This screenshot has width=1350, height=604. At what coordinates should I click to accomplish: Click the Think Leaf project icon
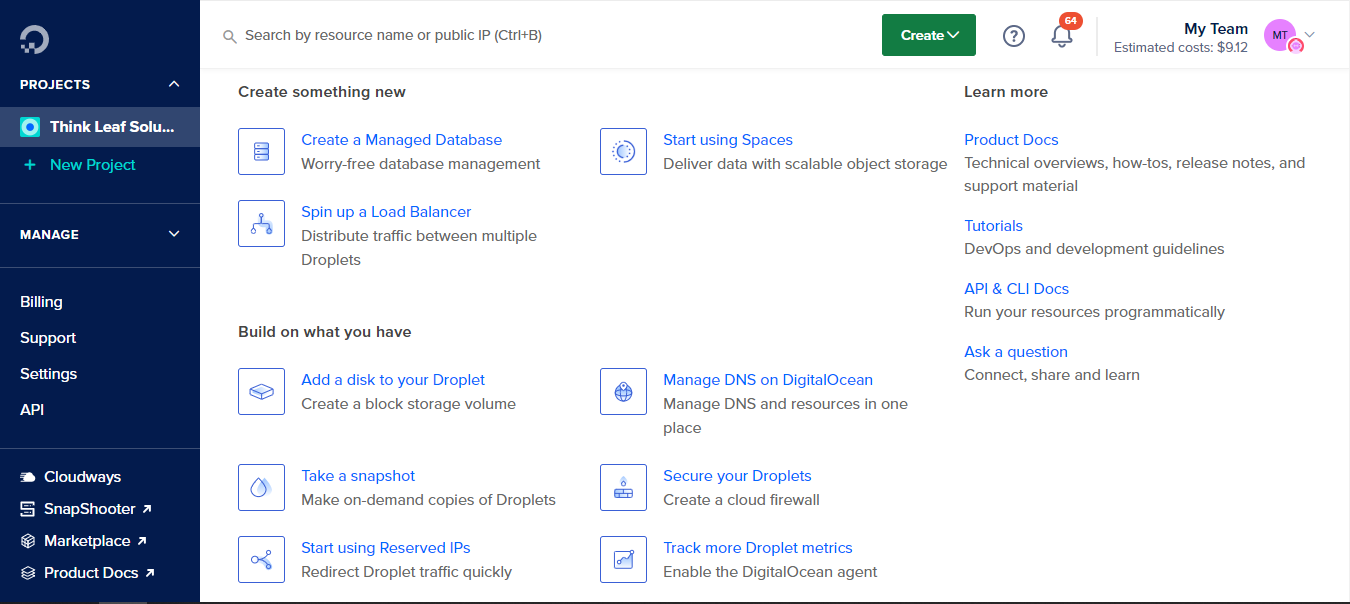click(30, 127)
